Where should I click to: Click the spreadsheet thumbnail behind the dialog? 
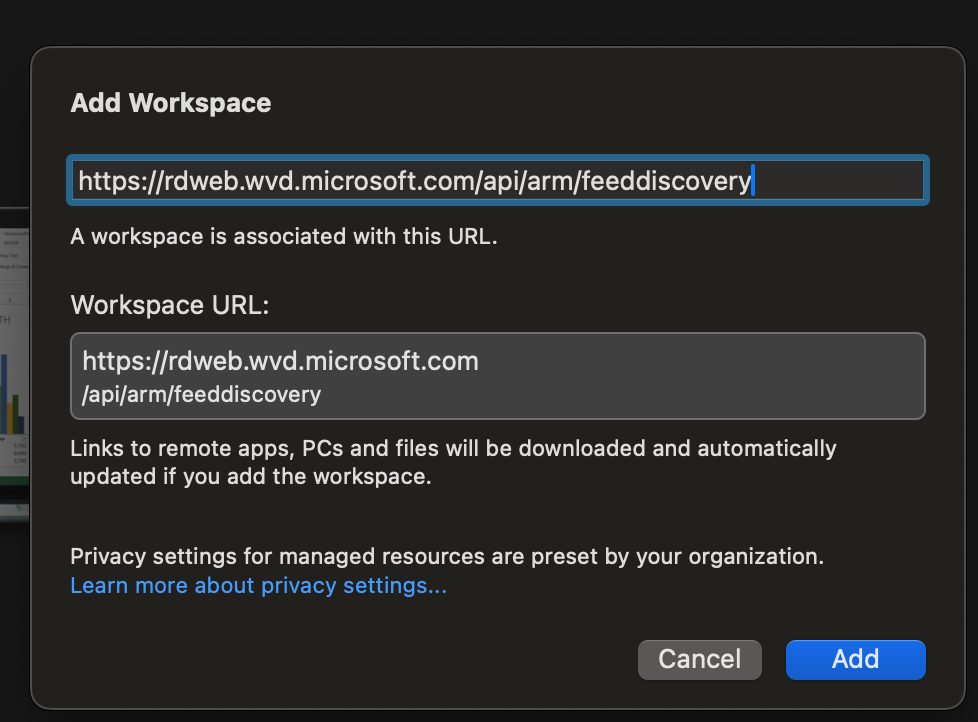14,365
